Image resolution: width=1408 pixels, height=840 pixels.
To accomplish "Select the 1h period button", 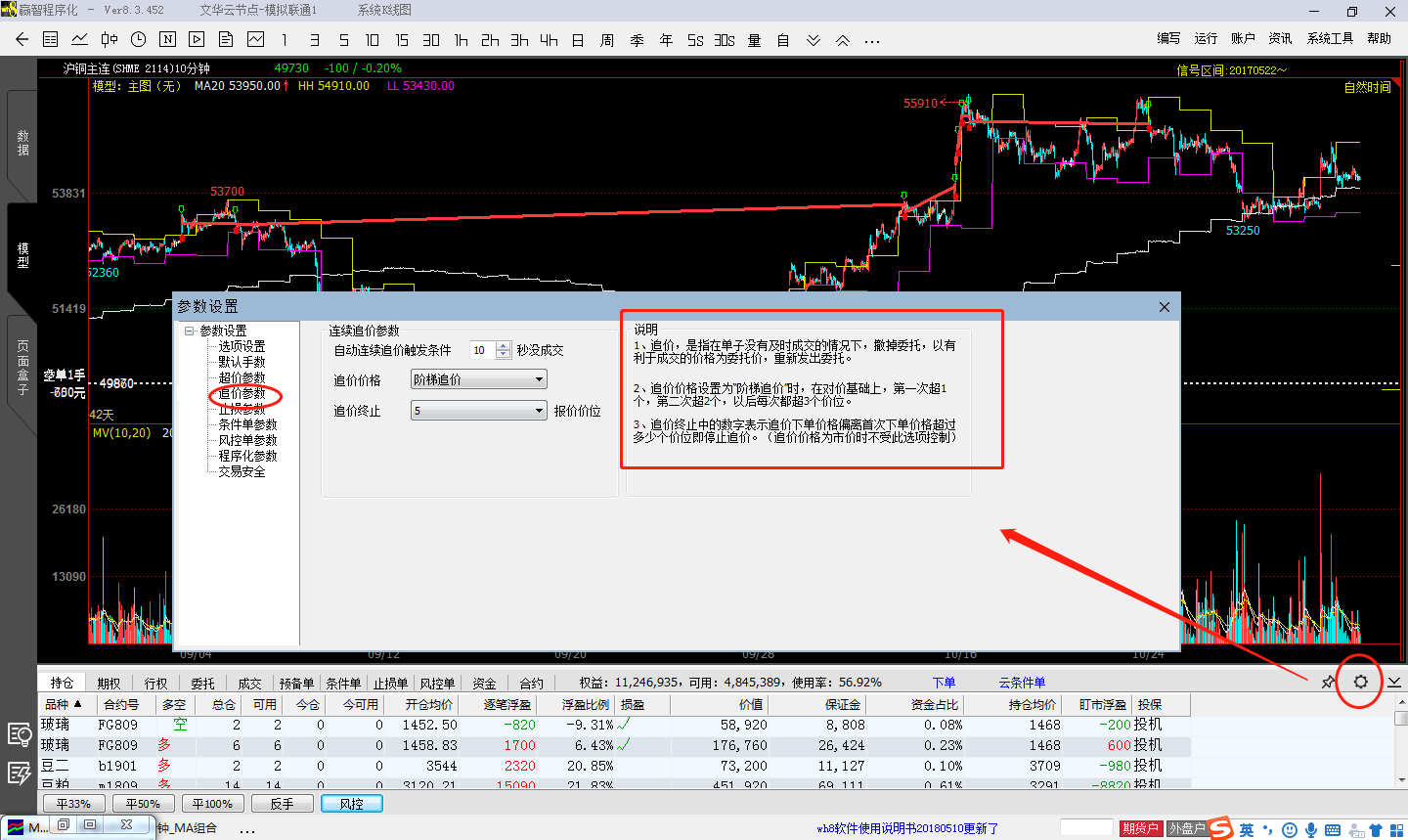I will (461, 40).
